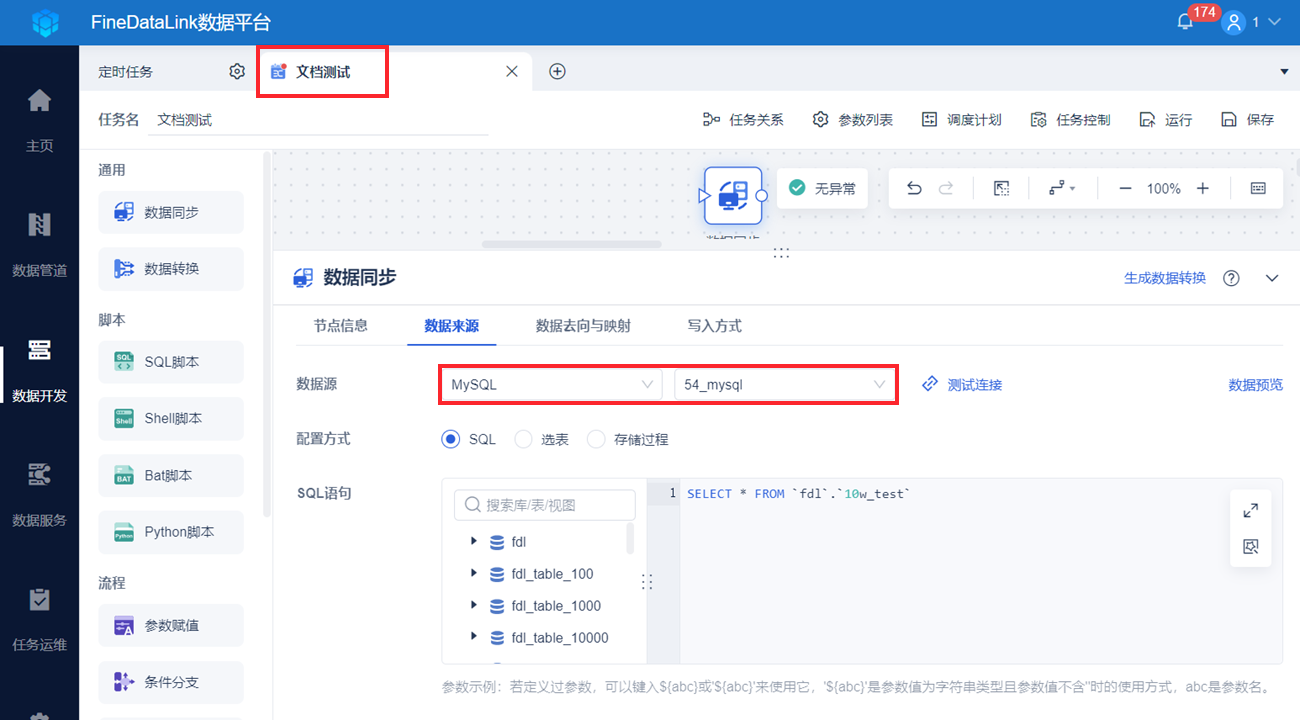This screenshot has height=720, width=1300.
Task: Click 运行 to run the task
Action: click(x=1166, y=120)
